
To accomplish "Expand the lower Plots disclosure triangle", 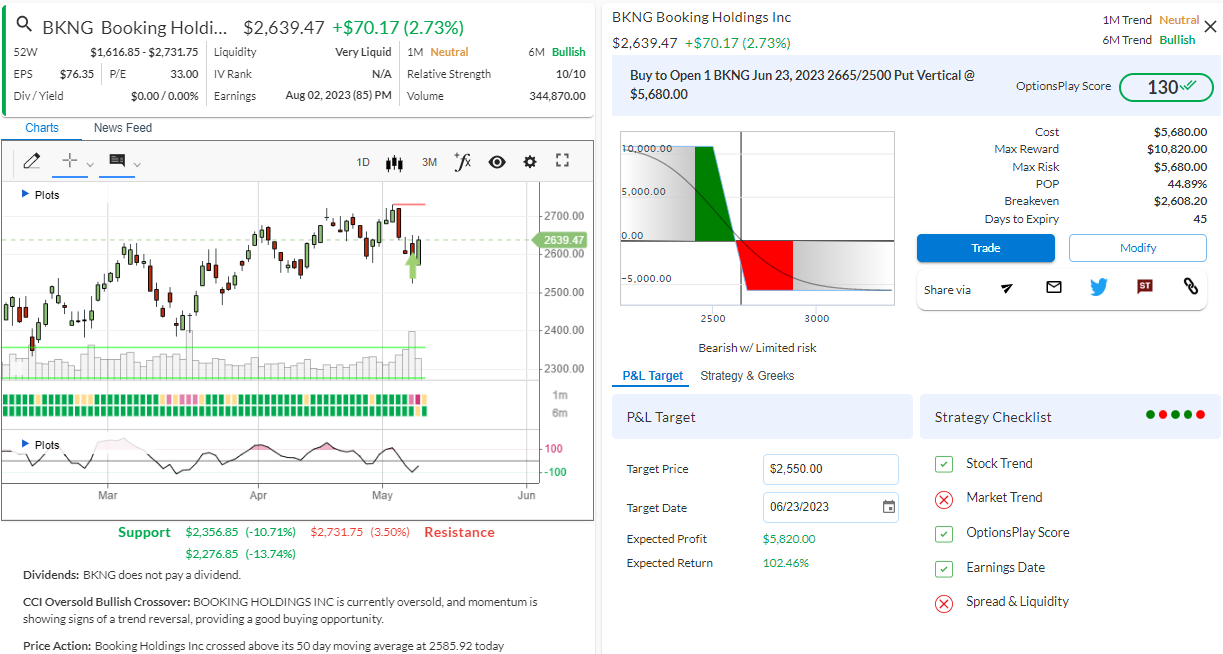I will click(x=25, y=444).
